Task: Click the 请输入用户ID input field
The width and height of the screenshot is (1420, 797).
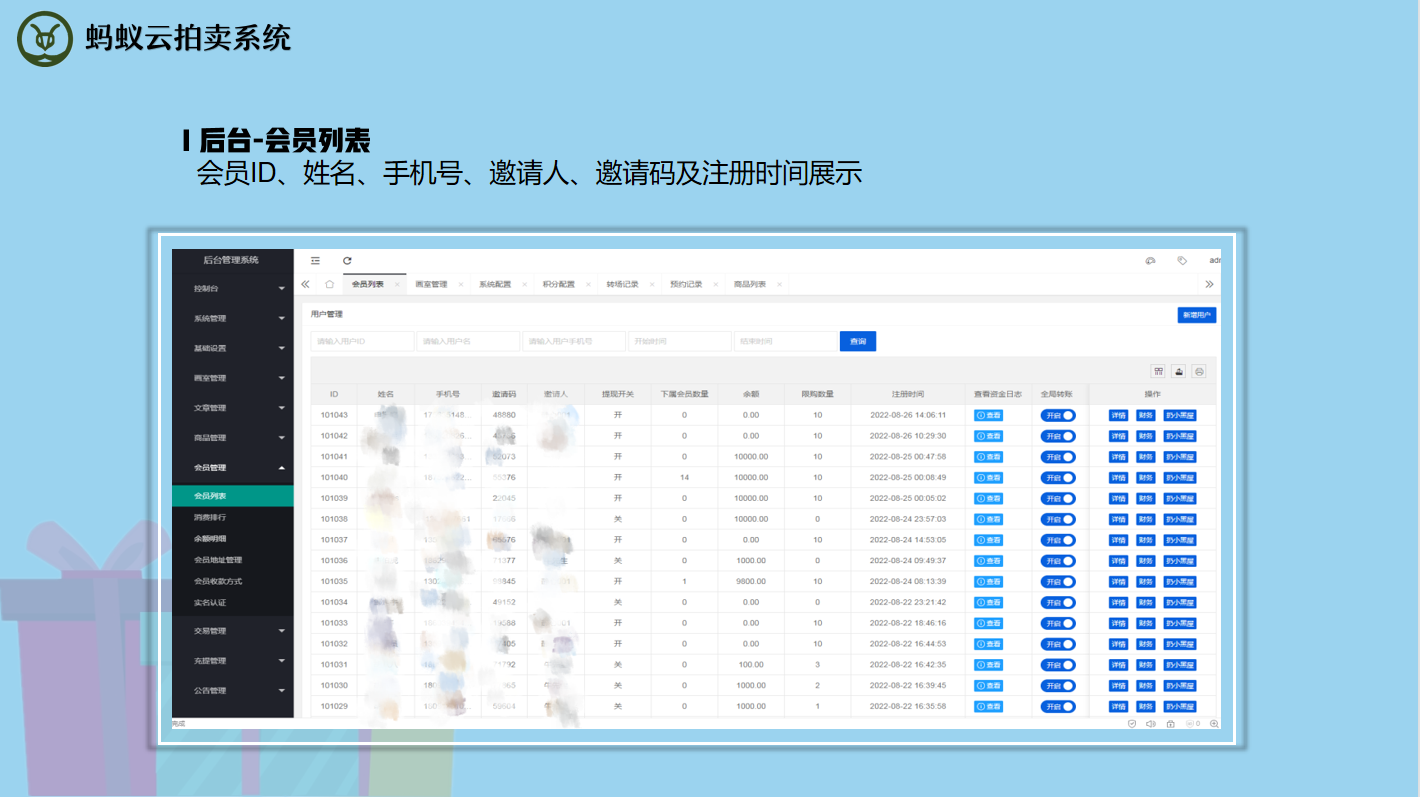Action: tap(362, 342)
